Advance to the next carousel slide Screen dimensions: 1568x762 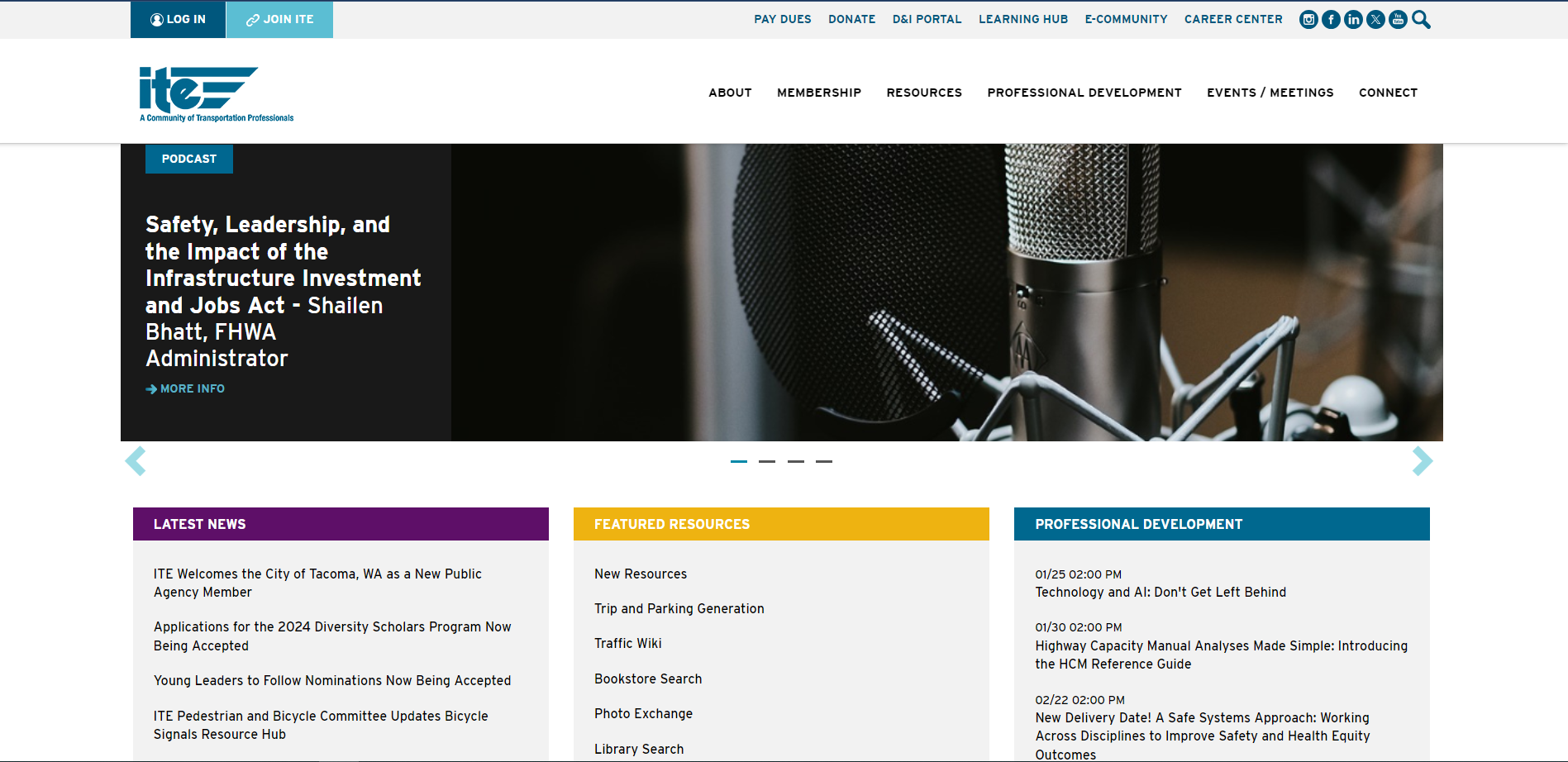1423,461
